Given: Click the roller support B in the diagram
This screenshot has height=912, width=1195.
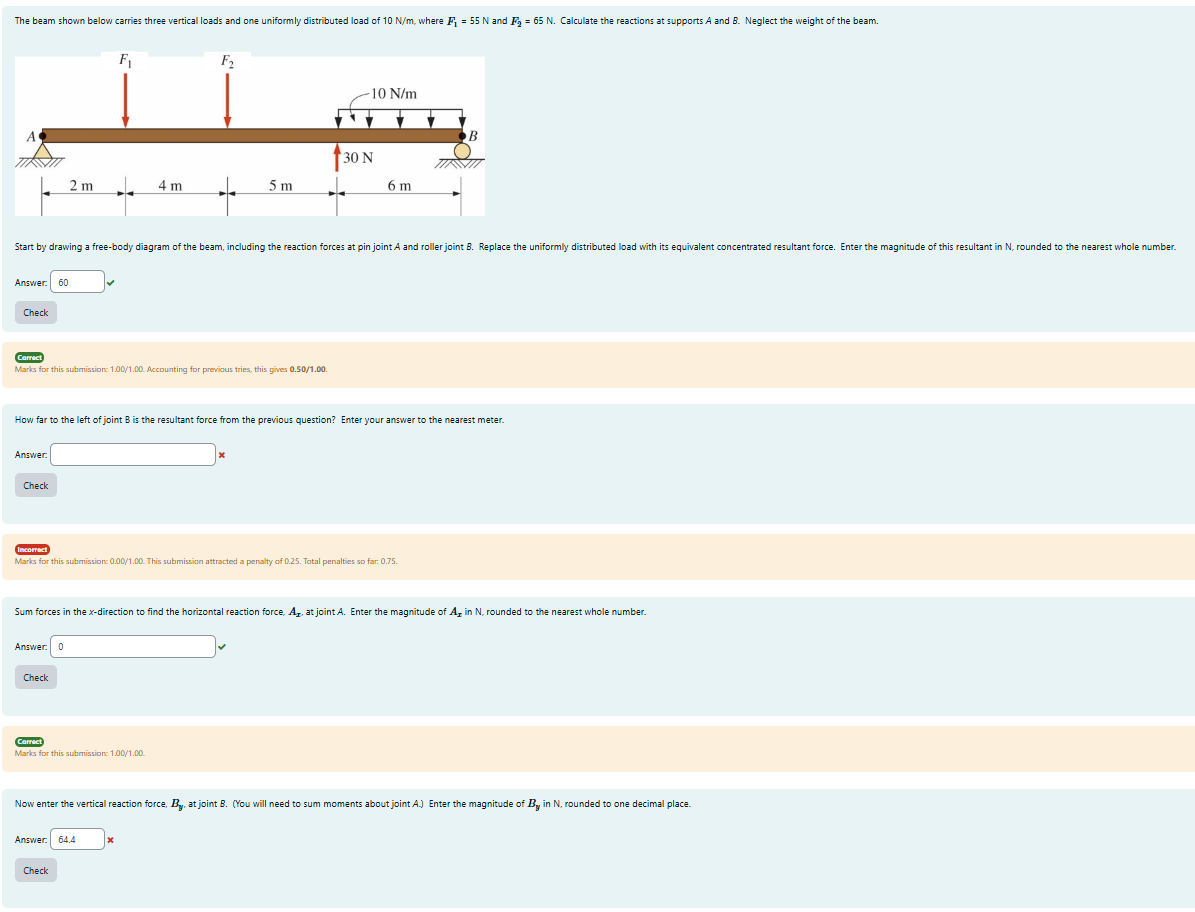Looking at the screenshot, I should coord(462,150).
